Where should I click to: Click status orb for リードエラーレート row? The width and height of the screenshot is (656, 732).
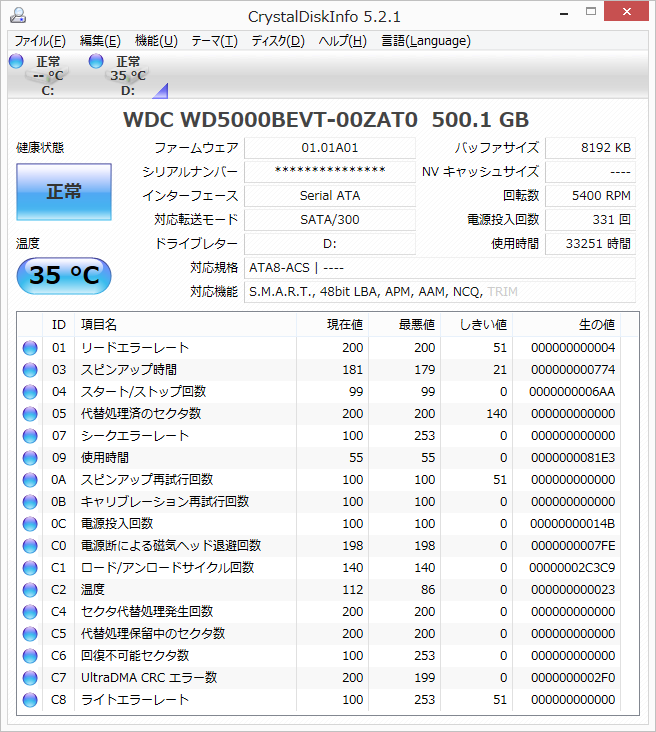pyautogui.click(x=30, y=348)
